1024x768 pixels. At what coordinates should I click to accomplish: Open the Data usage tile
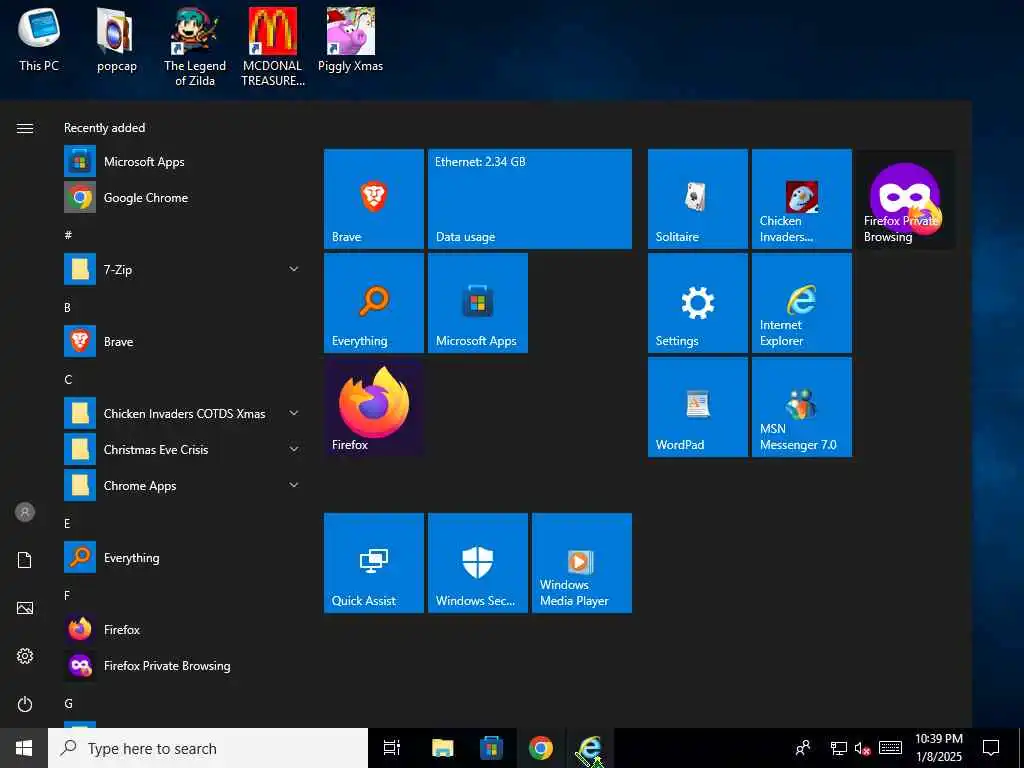pos(530,199)
